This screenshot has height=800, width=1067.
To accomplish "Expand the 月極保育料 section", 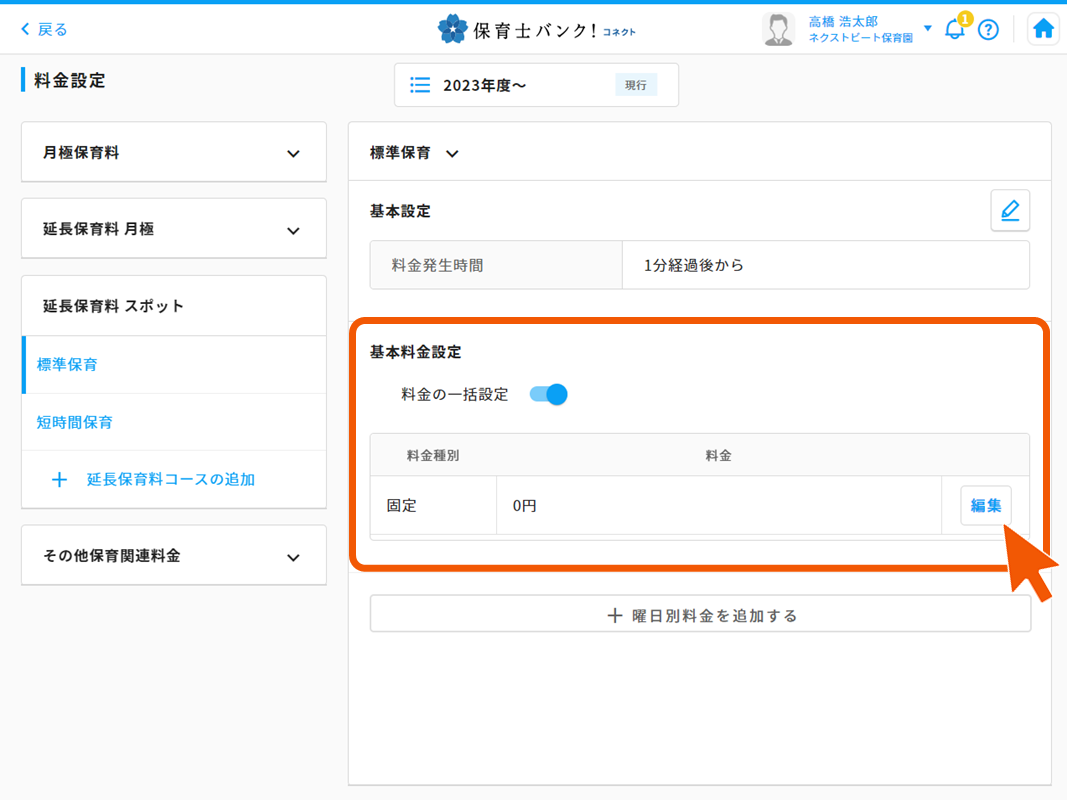I will click(x=293, y=154).
